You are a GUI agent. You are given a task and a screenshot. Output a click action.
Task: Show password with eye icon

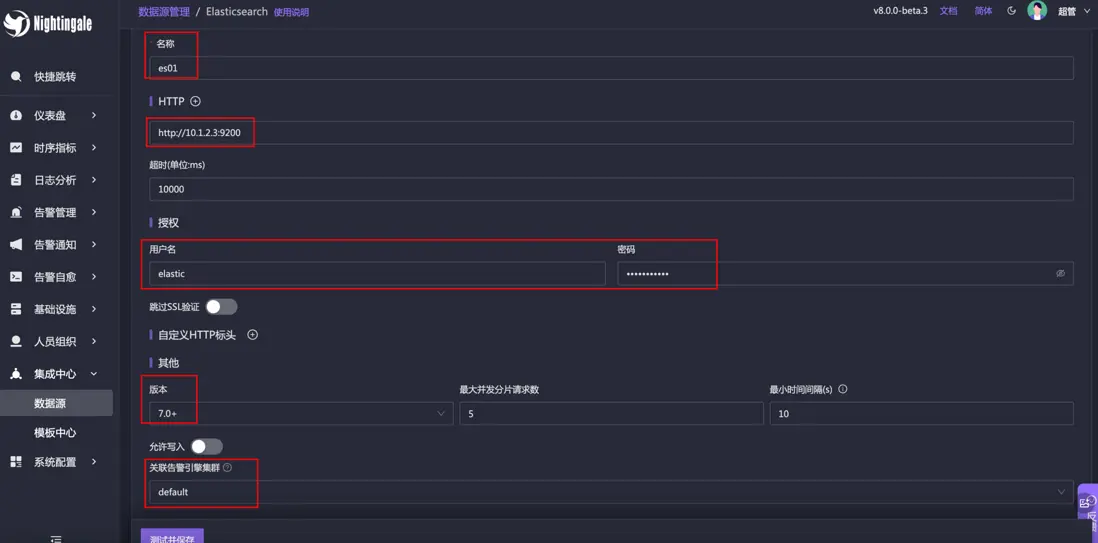click(x=1060, y=273)
